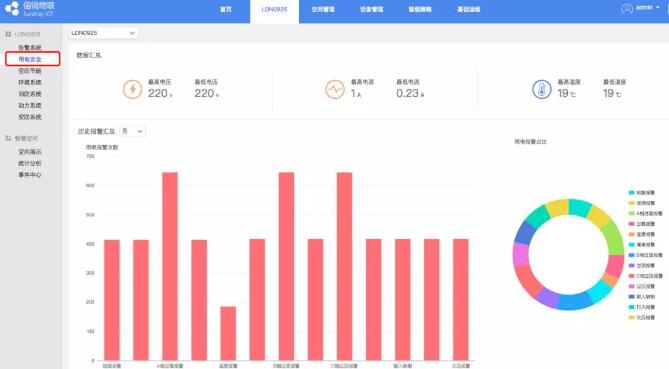The height and width of the screenshot is (369, 669).
Task: Open 事件中心 in the sidebar
Action: tap(30, 174)
